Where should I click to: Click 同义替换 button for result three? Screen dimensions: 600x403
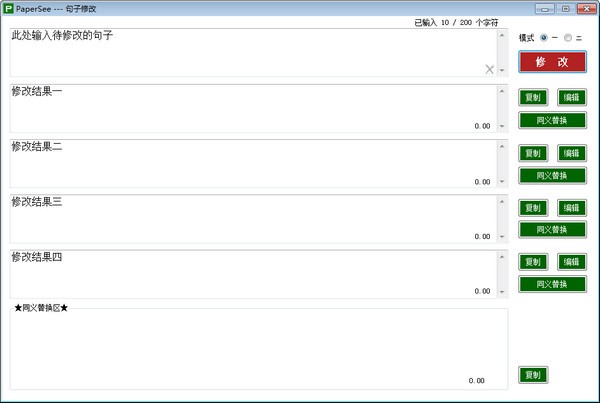(551, 230)
